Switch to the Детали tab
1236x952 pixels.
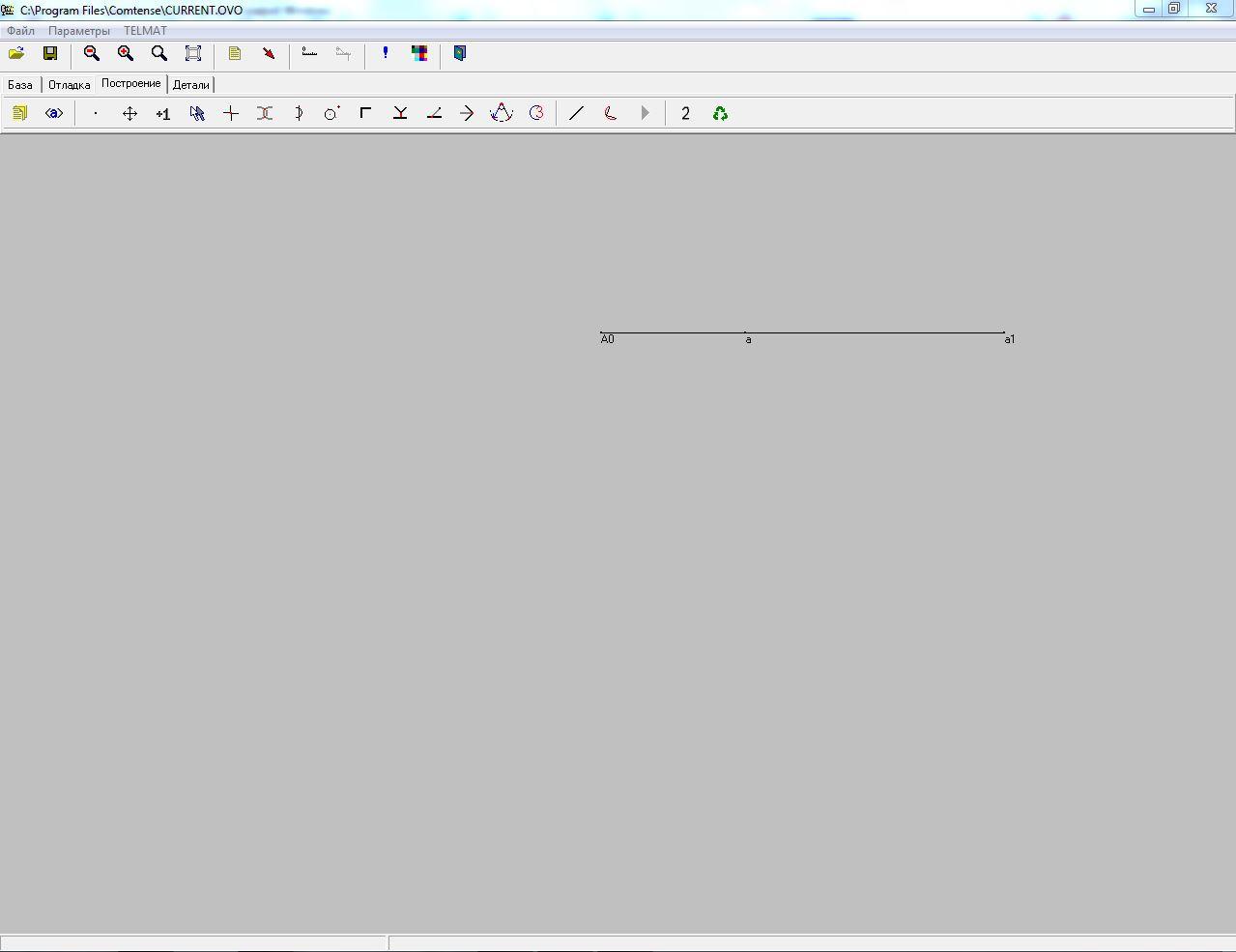[191, 85]
